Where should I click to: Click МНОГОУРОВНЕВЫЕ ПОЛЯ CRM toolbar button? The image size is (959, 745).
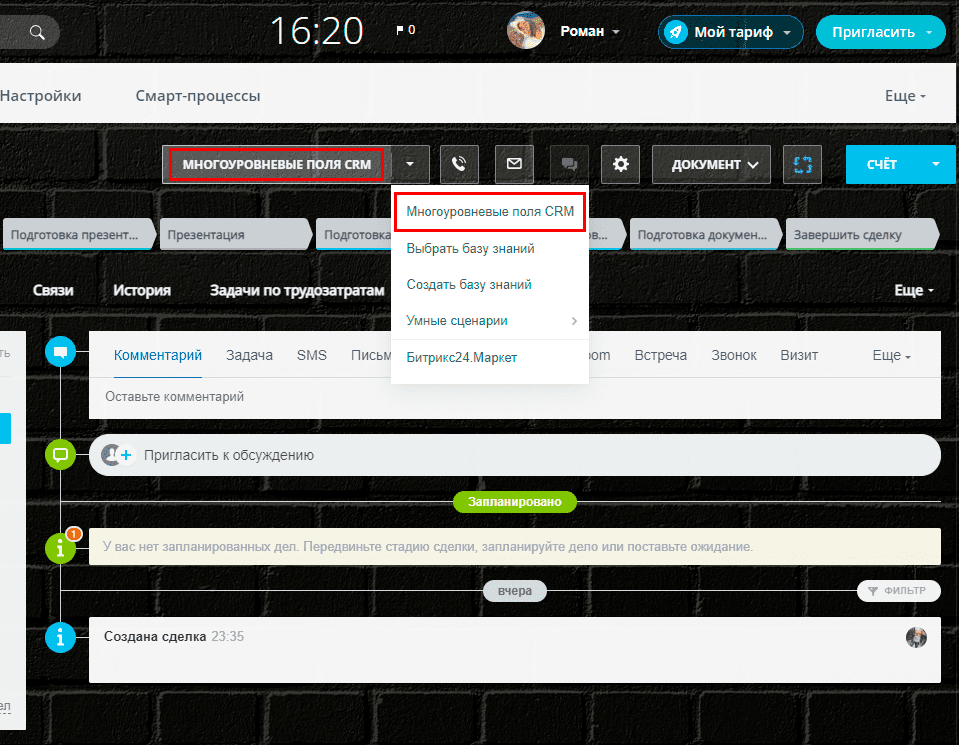(276, 165)
